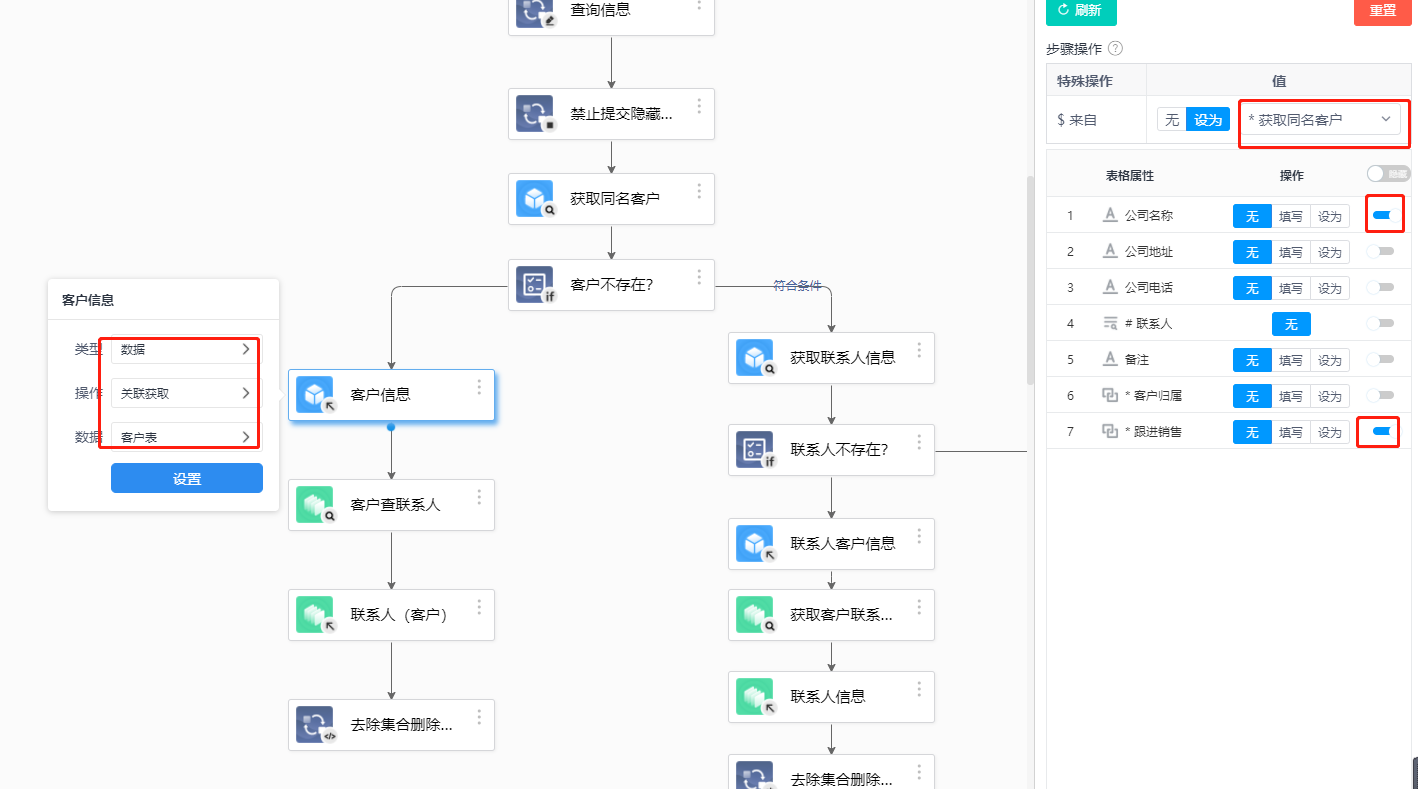Open the 联系人（客户） node options menu
This screenshot has width=1418, height=789.
pos(479,607)
